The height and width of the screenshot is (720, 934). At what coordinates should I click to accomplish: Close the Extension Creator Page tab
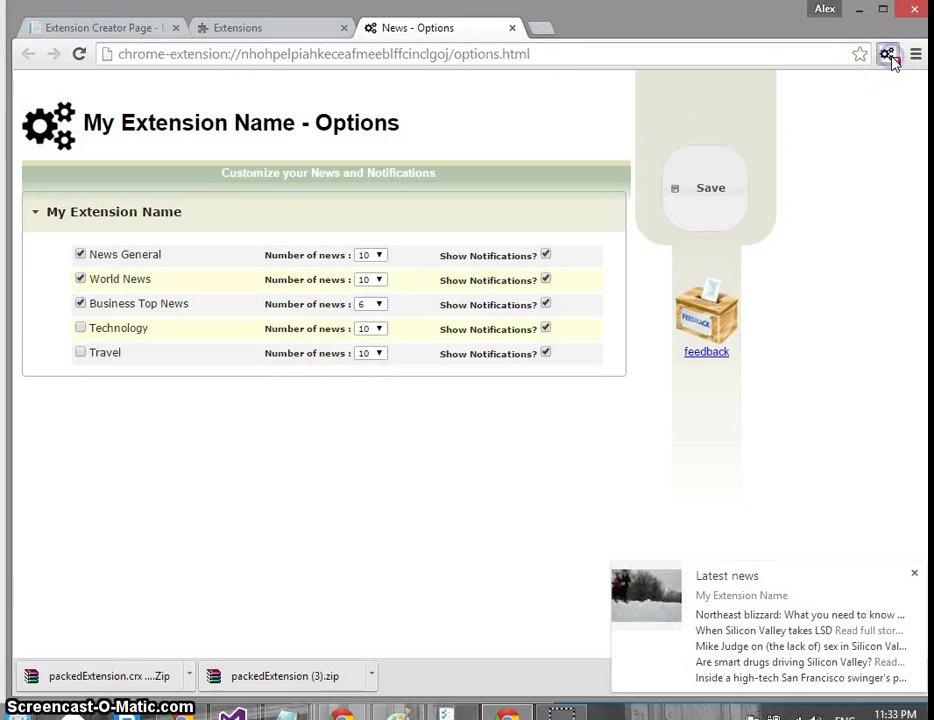tap(176, 28)
